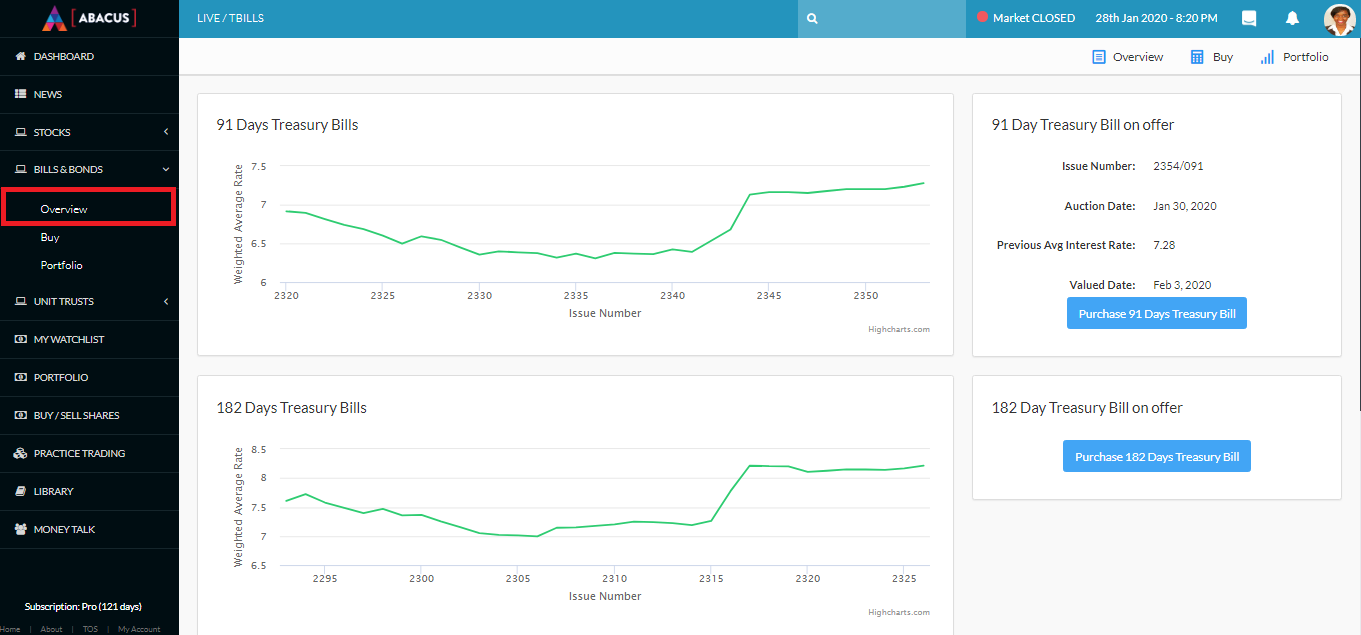
Task: Click the Money Talk people icon
Action: 20,529
